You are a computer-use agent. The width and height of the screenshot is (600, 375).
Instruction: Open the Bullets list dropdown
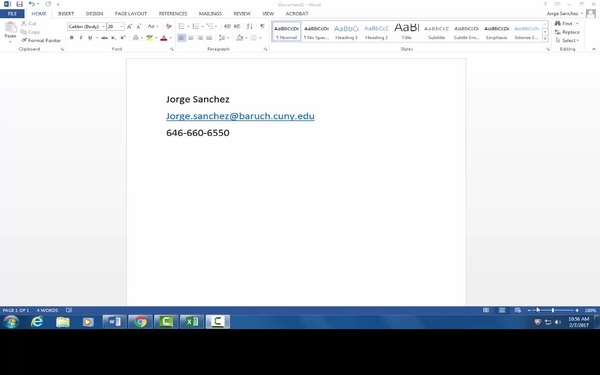coord(188,26)
